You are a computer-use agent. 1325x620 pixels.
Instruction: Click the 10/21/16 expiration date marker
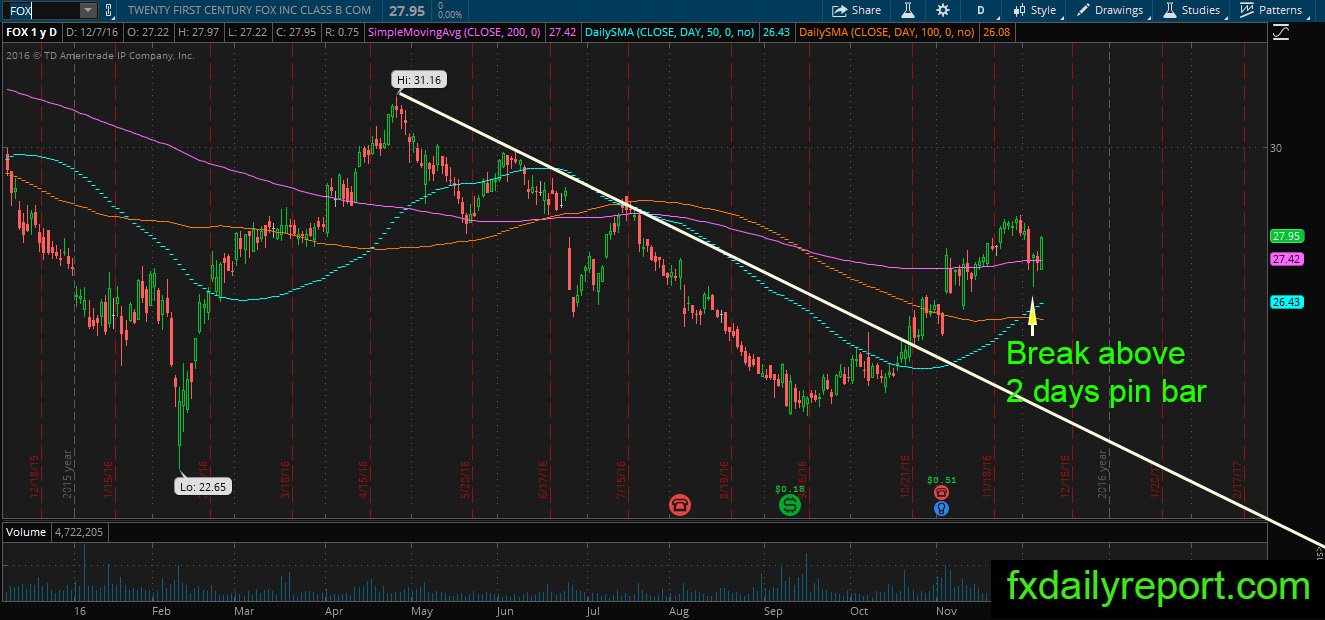[907, 476]
